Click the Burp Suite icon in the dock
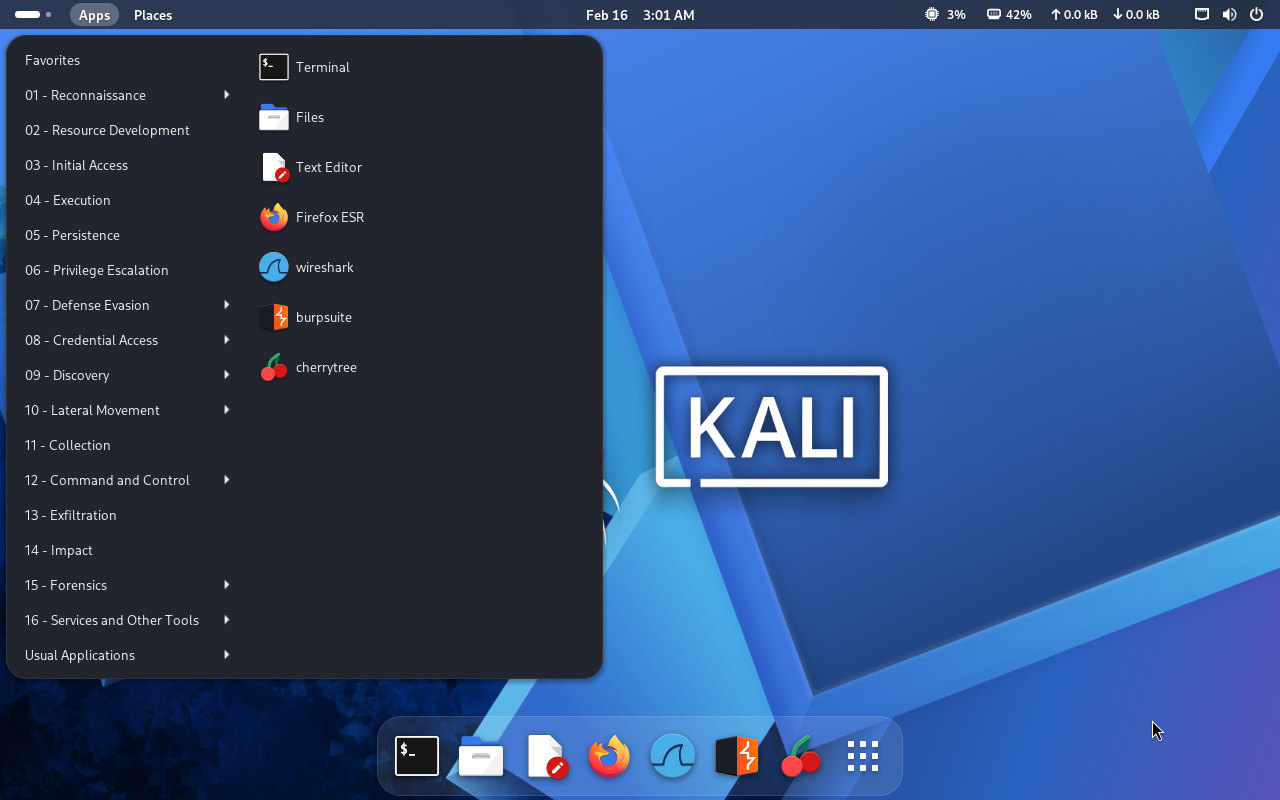The width and height of the screenshot is (1280, 800). 737,756
